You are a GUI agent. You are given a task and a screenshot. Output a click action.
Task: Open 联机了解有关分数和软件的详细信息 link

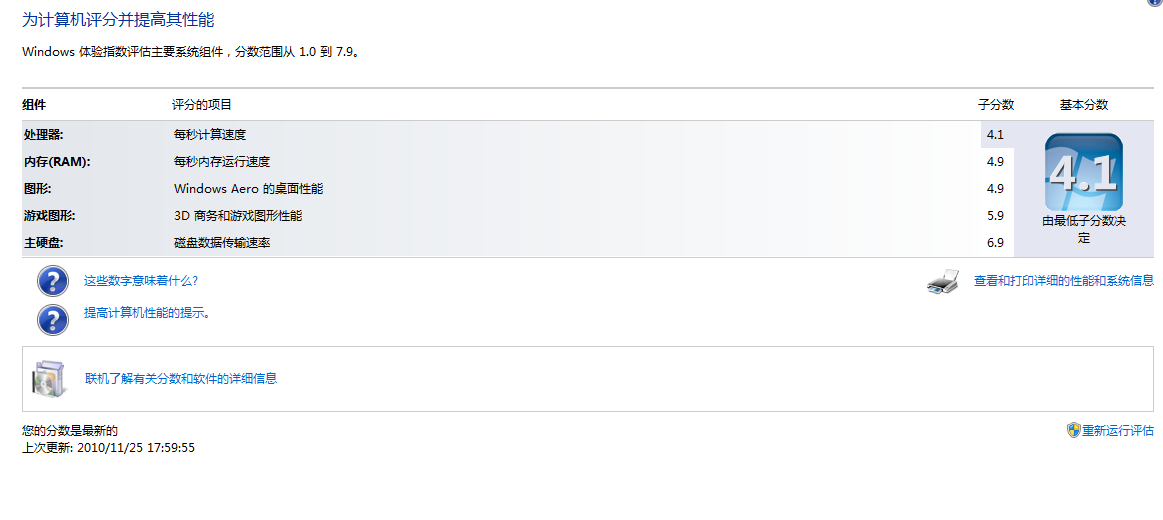point(181,378)
